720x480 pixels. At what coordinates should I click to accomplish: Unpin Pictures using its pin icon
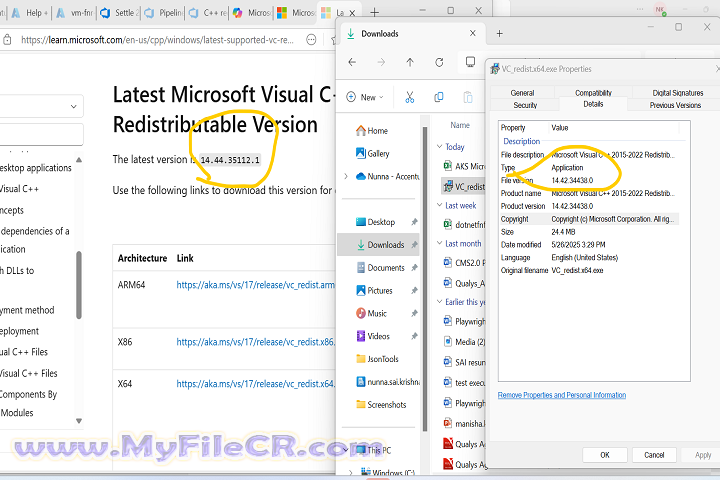click(414, 290)
